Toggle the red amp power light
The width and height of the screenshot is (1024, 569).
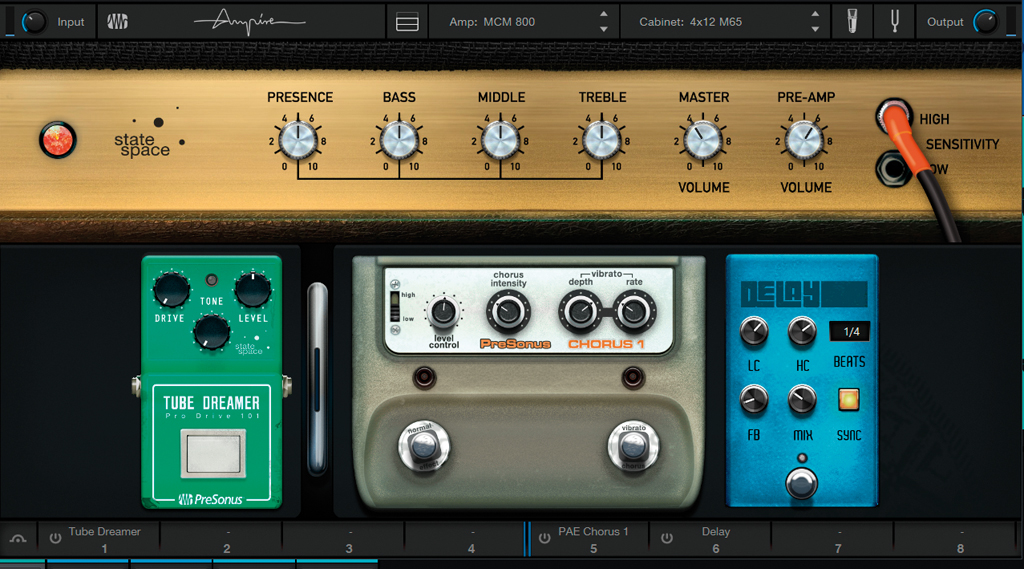57,140
